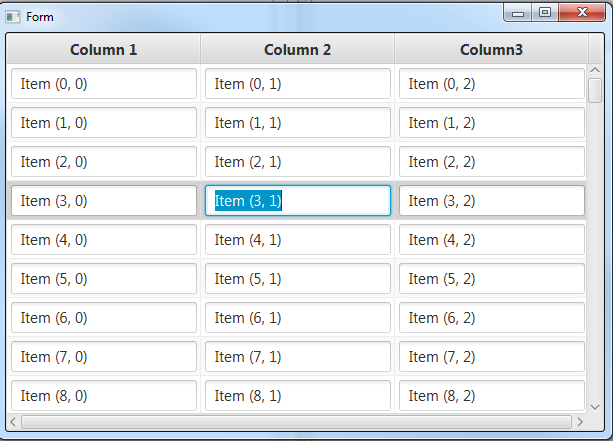Screen dimensions: 613x441
Task: Select the Column3 header
Action: tap(491, 49)
